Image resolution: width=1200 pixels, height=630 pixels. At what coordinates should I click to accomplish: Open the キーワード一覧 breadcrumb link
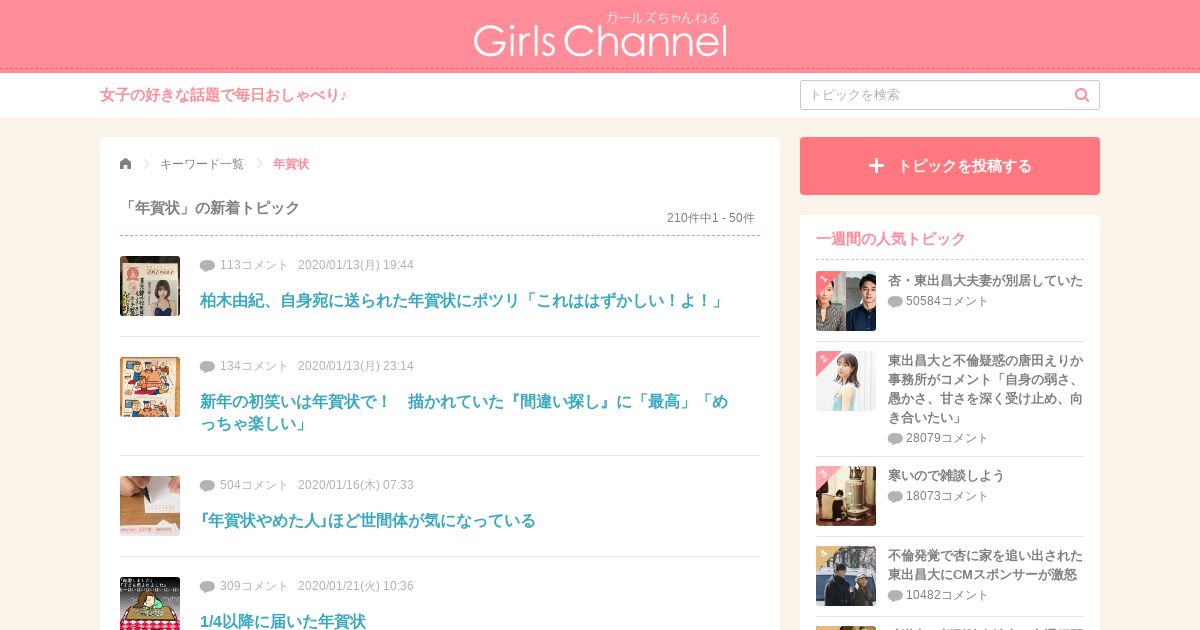(x=202, y=164)
